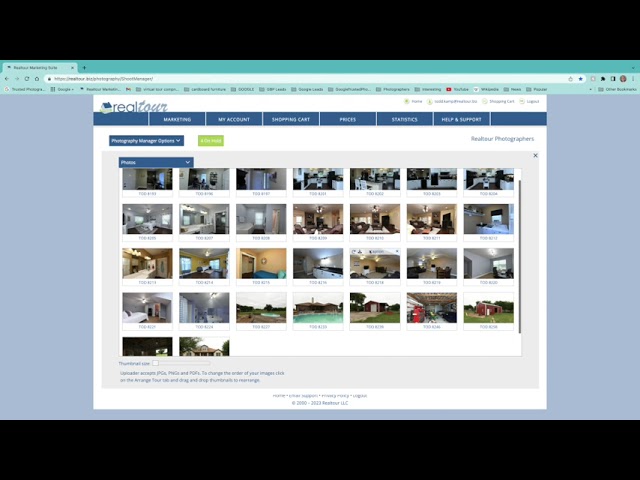Click the photo grid vertical scrollbar
The height and width of the screenshot is (480, 640).
pyautogui.click(x=520, y=256)
